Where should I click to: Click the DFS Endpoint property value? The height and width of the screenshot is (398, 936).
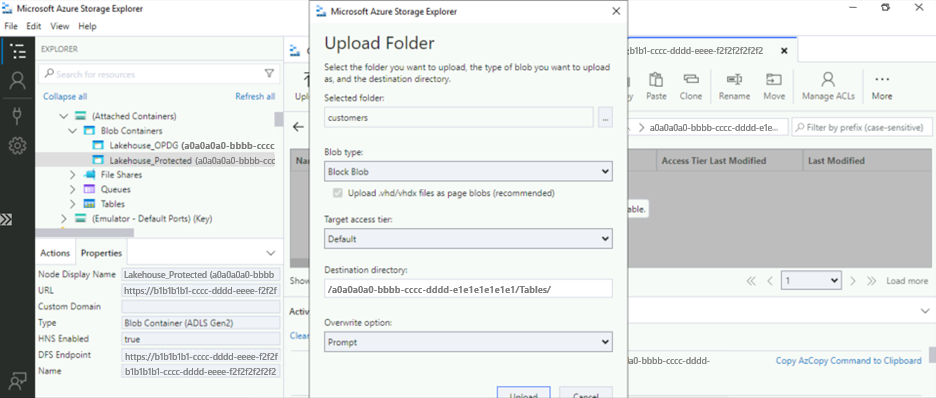click(x=201, y=356)
